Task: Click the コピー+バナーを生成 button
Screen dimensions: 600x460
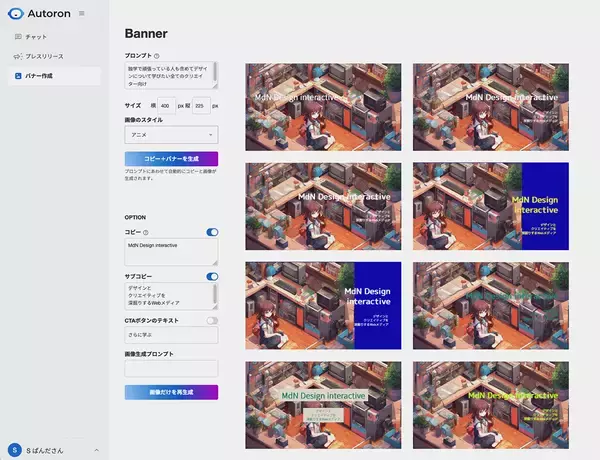Action: [x=171, y=159]
